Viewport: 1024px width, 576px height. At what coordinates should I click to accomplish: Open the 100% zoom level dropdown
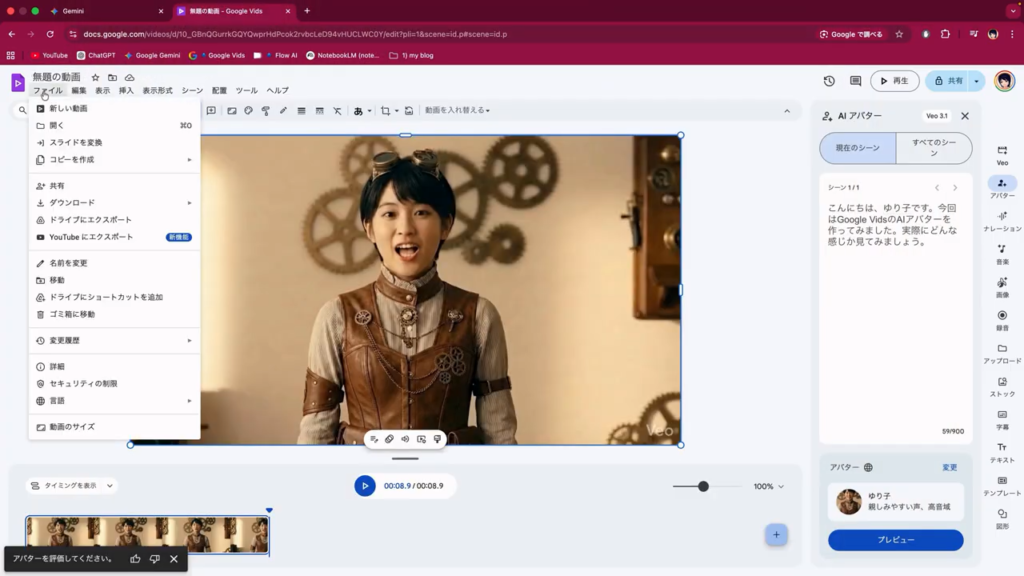[768, 487]
